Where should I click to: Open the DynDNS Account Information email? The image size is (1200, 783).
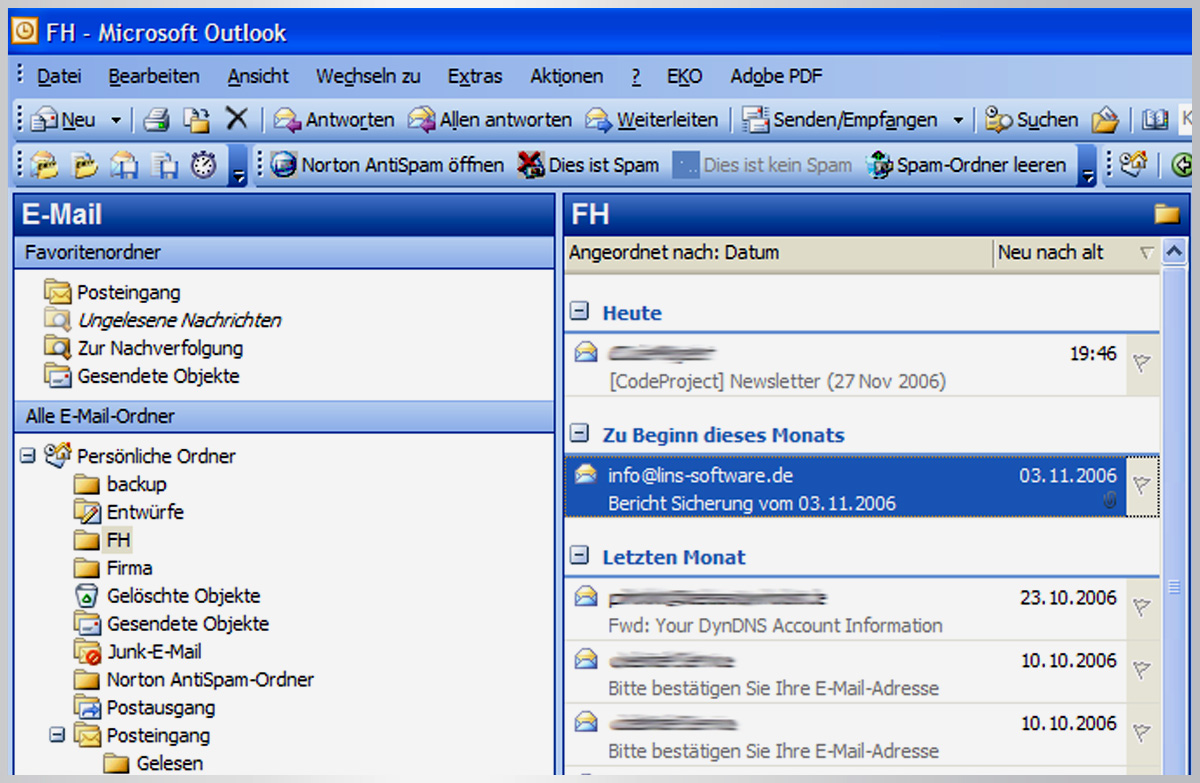[x=845, y=610]
